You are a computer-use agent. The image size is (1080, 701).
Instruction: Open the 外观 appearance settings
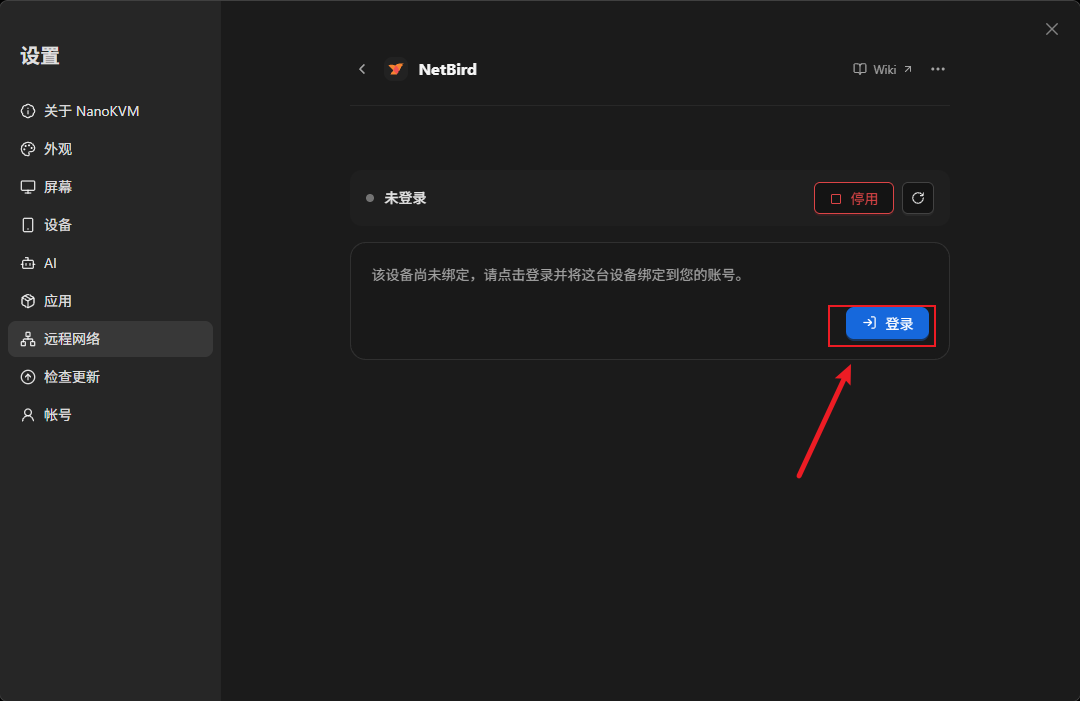[110, 149]
